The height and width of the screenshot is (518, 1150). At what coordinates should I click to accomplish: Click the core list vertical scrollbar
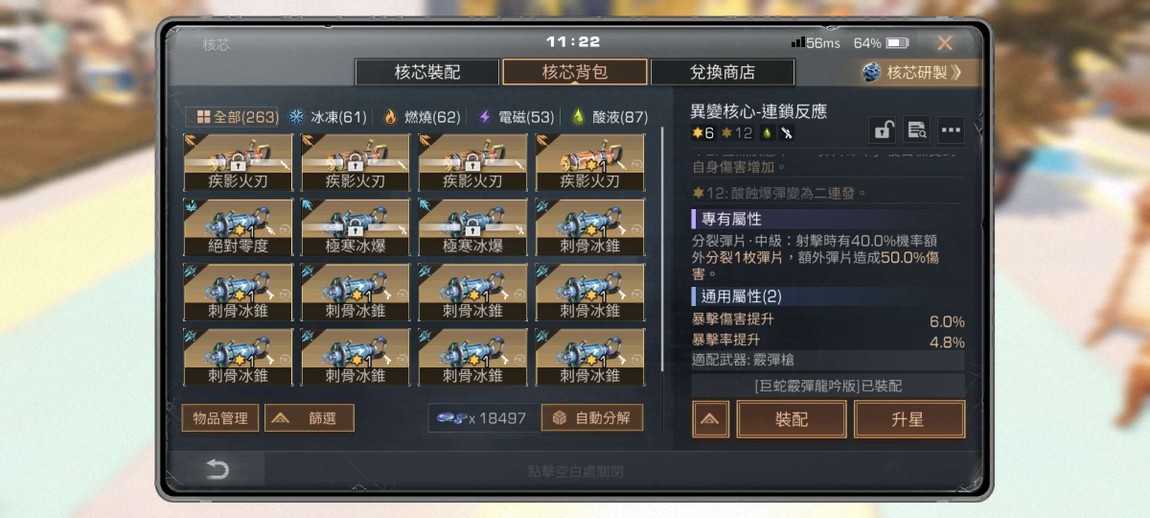coord(663,249)
